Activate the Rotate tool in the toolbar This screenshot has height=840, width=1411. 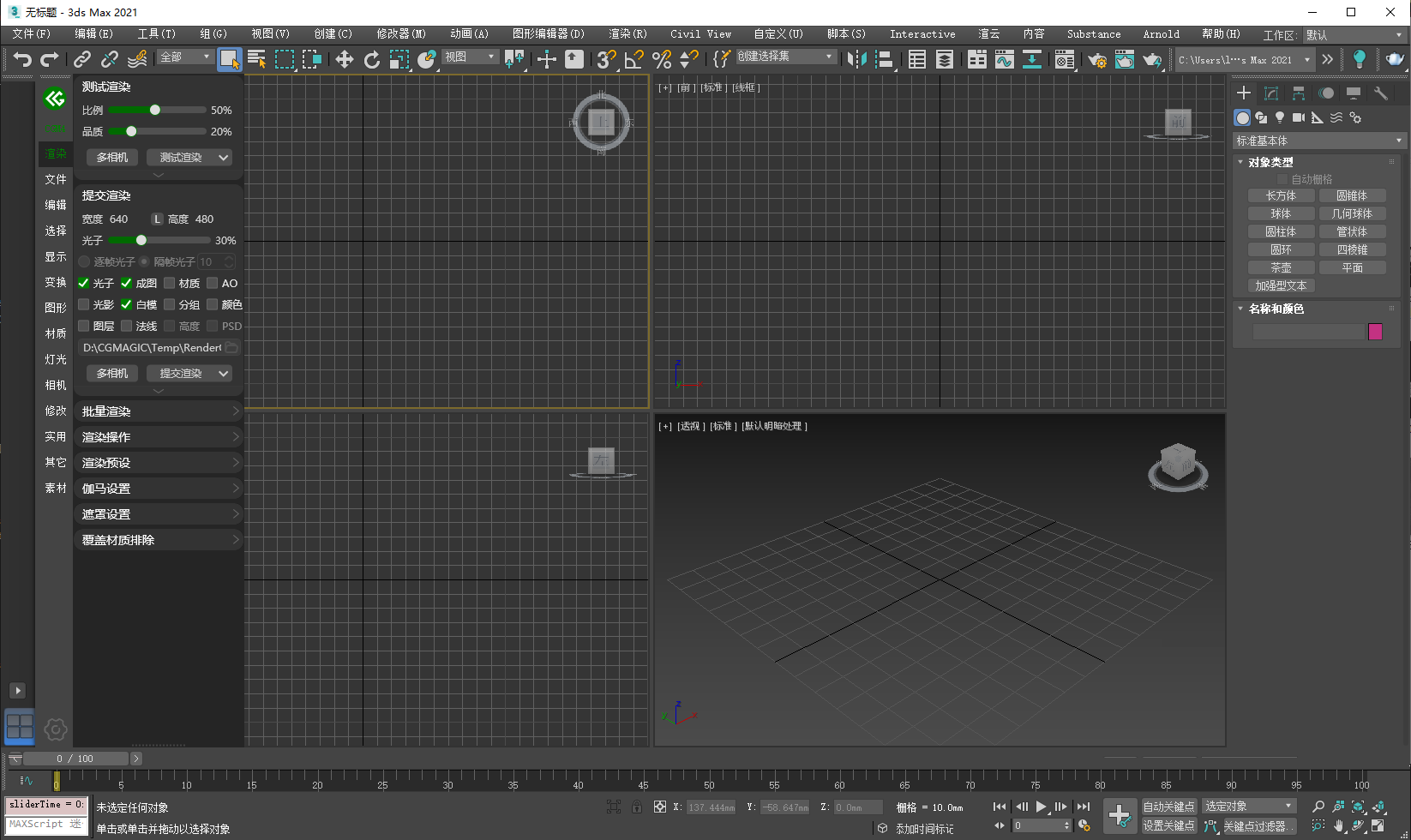pyautogui.click(x=372, y=59)
